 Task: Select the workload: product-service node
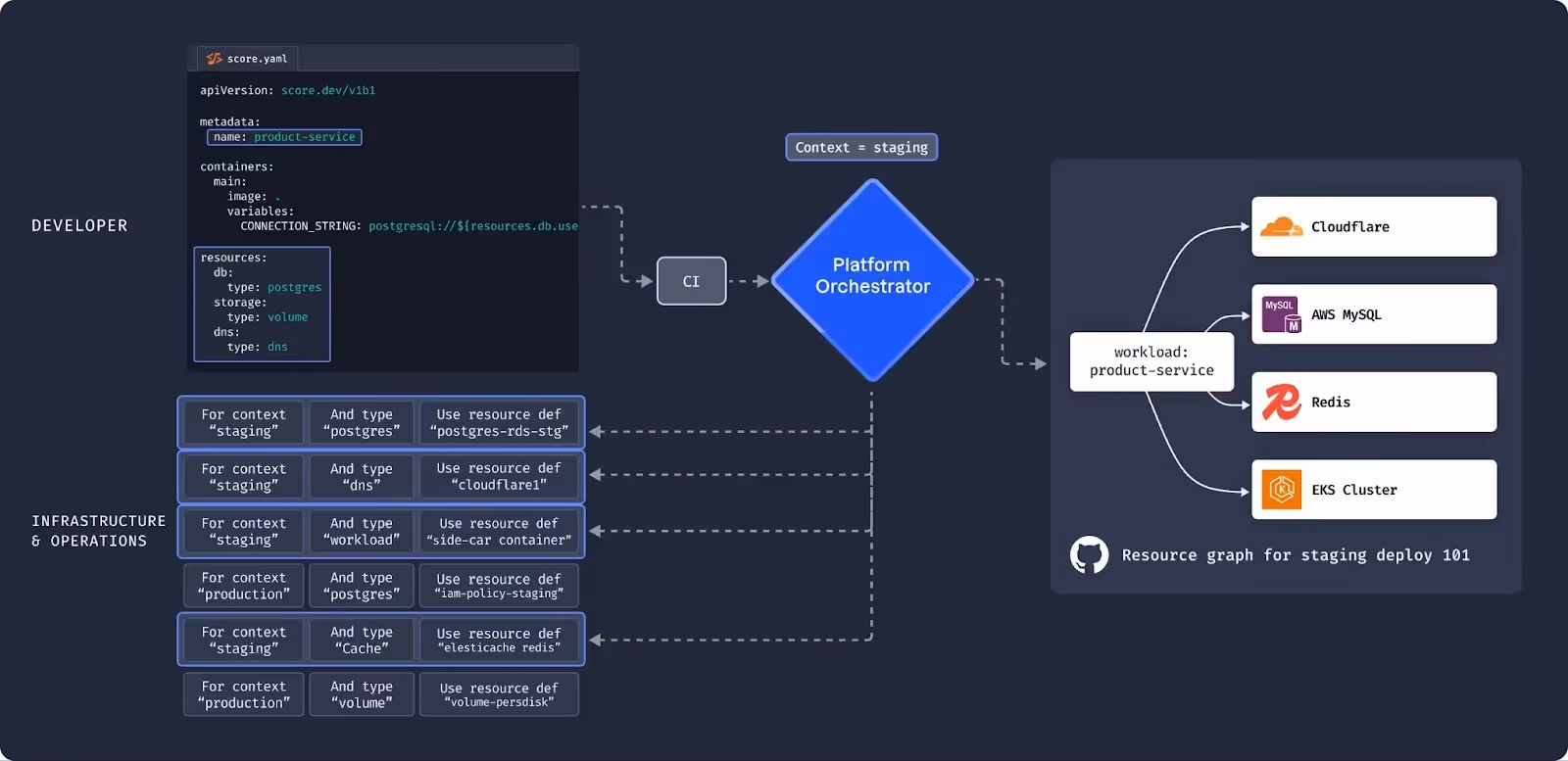pyautogui.click(x=1151, y=361)
